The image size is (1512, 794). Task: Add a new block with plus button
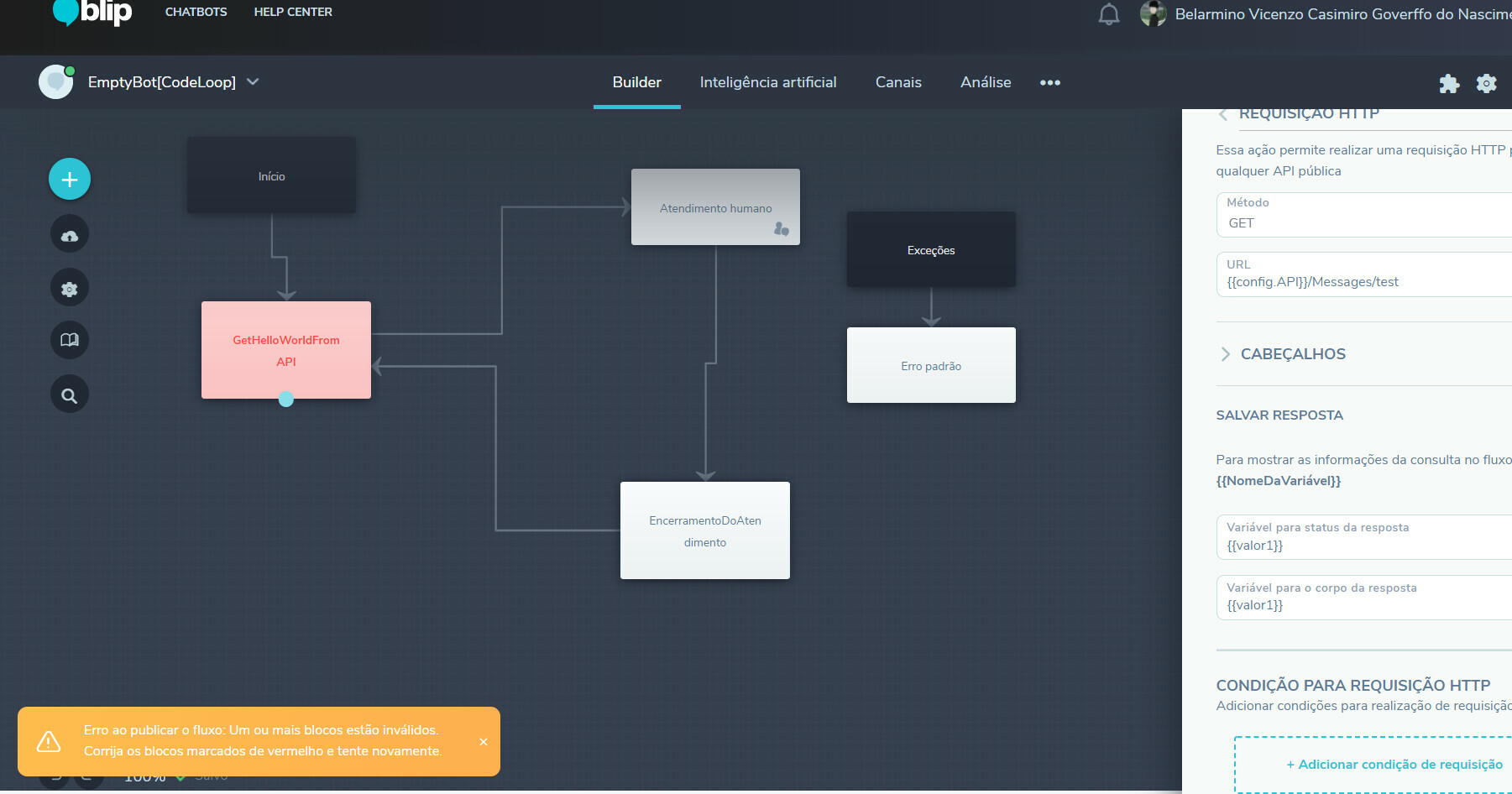70,179
